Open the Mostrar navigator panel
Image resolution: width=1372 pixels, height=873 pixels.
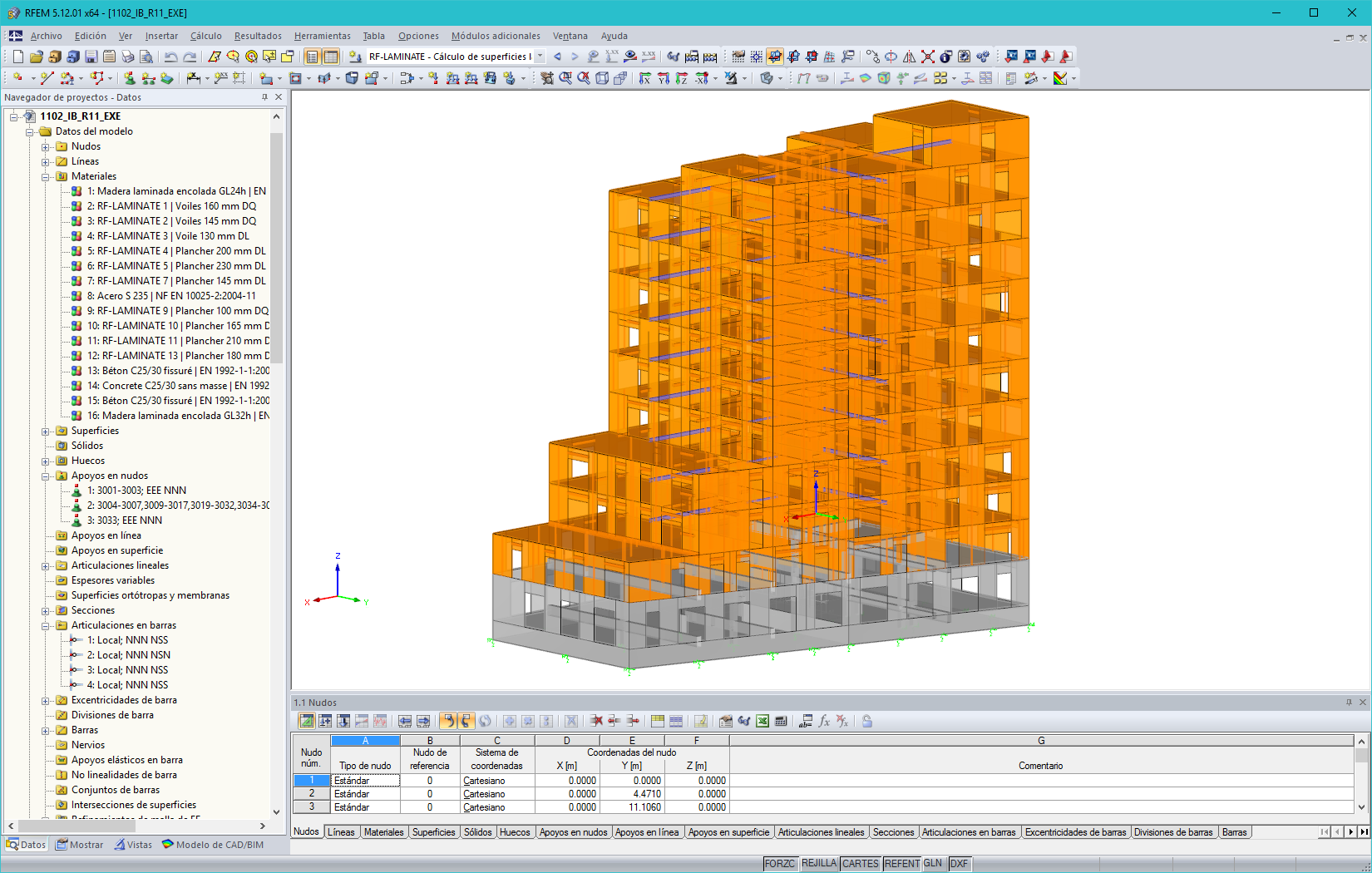point(80,845)
